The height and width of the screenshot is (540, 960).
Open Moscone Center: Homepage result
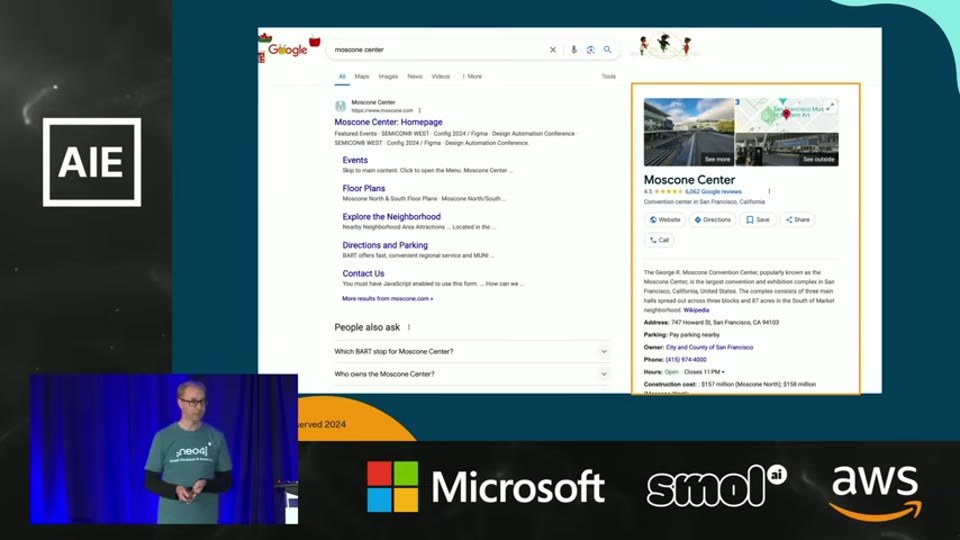tap(388, 122)
